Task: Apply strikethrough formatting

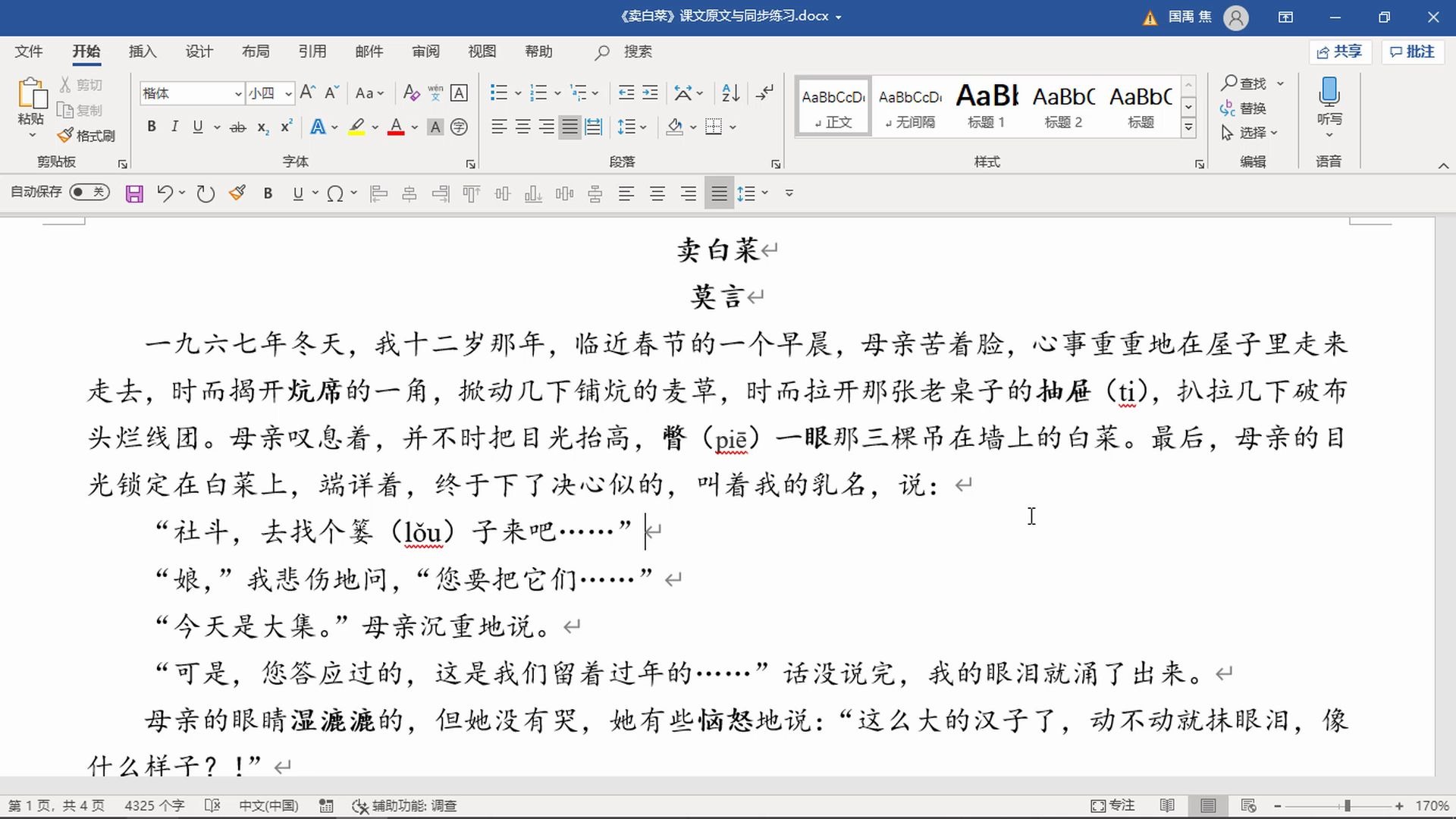Action: click(237, 127)
